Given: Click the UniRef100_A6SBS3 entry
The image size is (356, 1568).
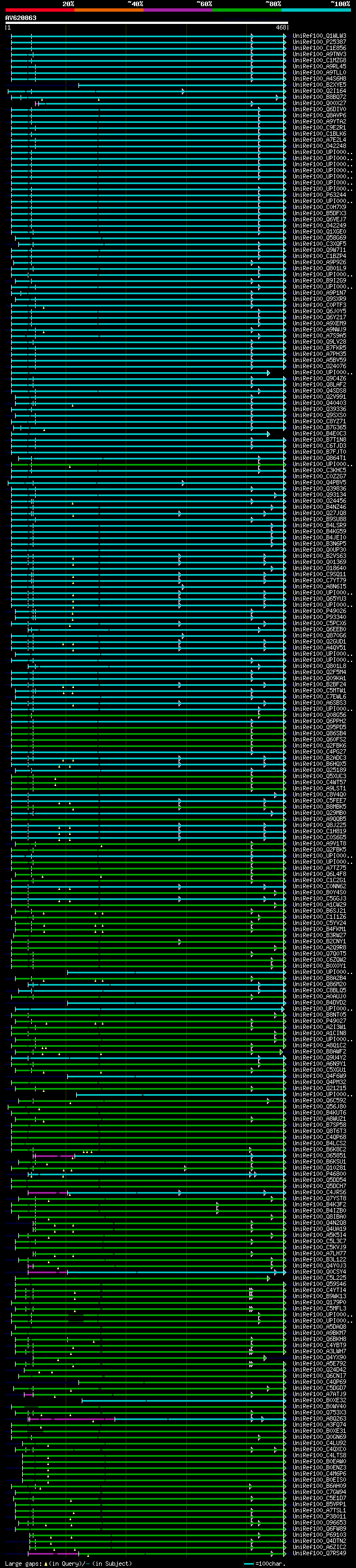Looking at the screenshot, I should pyautogui.click(x=319, y=703).
